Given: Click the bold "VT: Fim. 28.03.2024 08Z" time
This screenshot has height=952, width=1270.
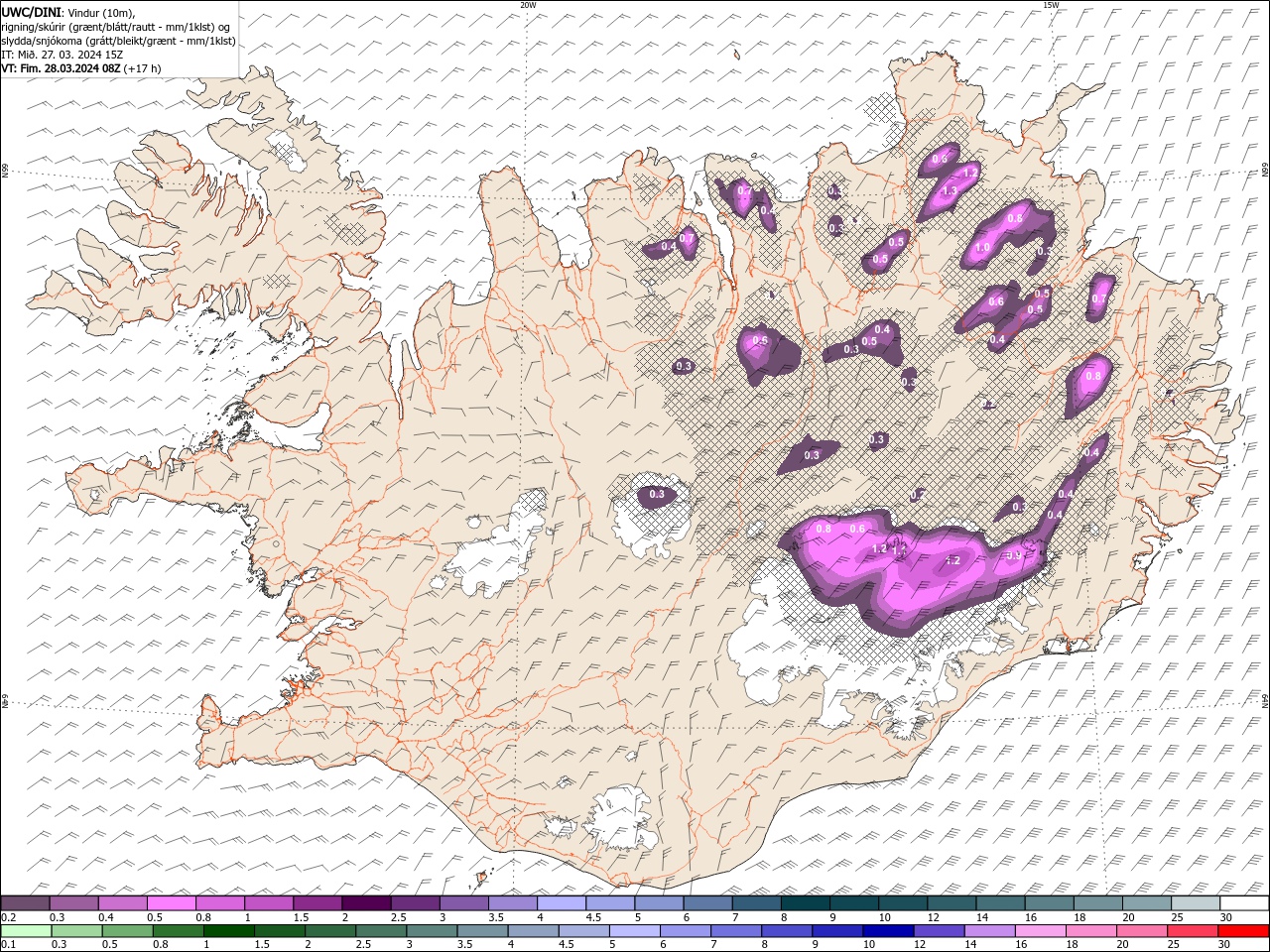Looking at the screenshot, I should [x=61, y=68].
